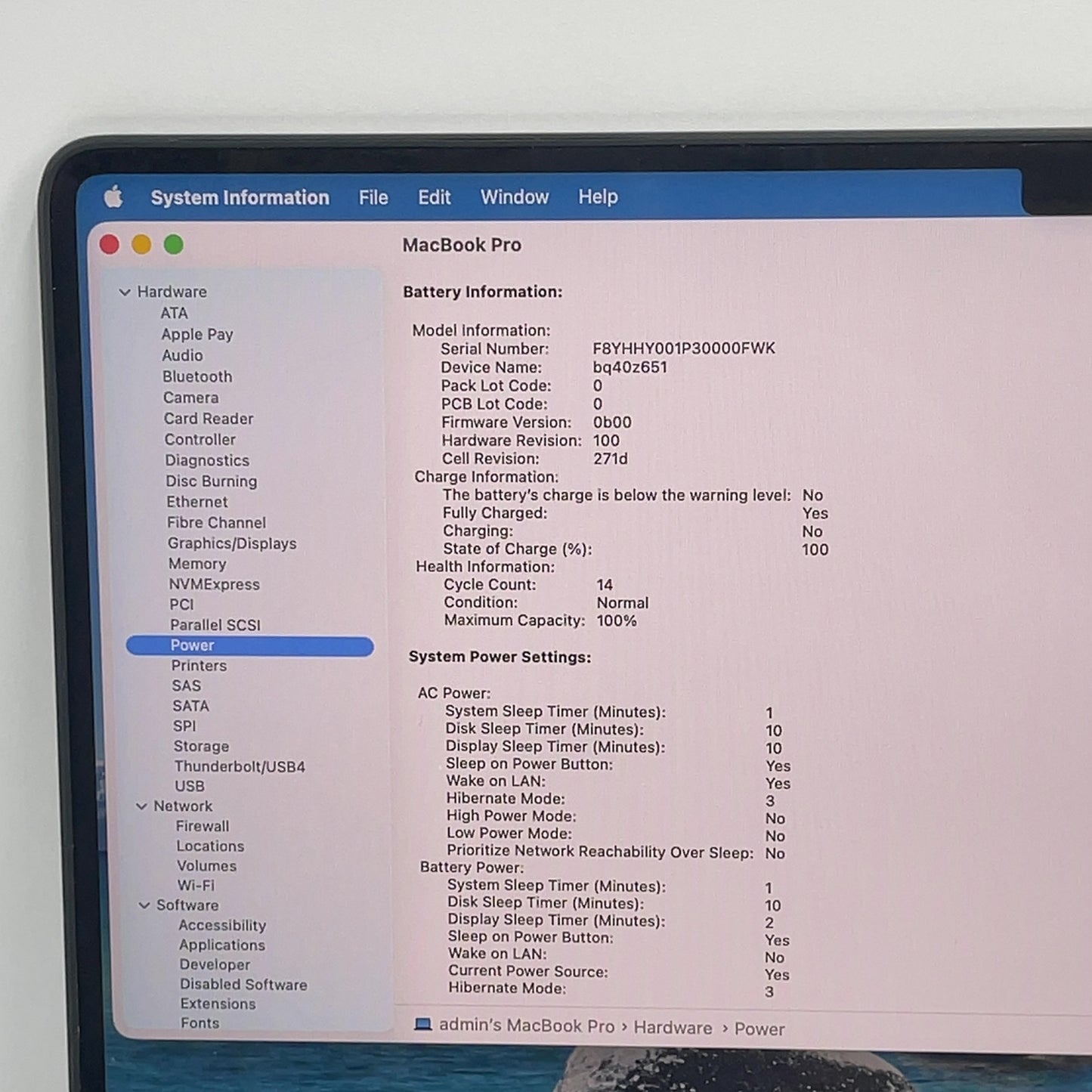Click the Firmware Version value 0b00
The image size is (1092, 1092).
coord(612,422)
